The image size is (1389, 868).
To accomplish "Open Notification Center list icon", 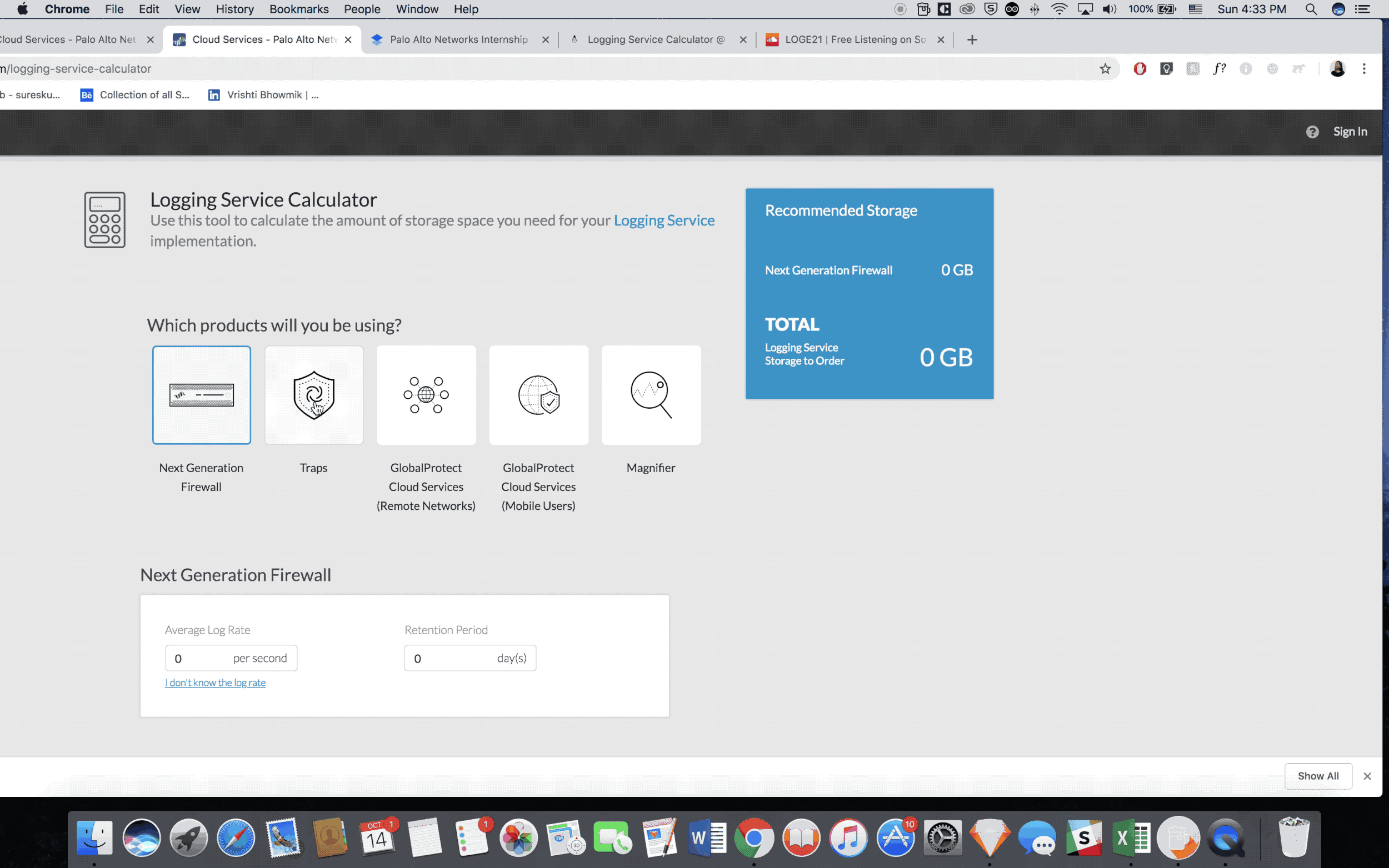I will tap(1362, 9).
